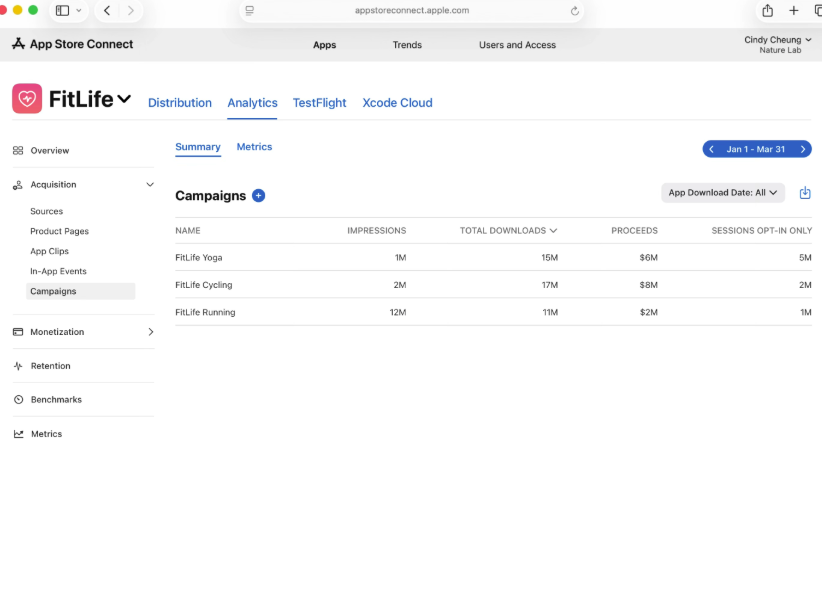Click the Proceeds column header
The image size is (822, 616).
coord(634,231)
